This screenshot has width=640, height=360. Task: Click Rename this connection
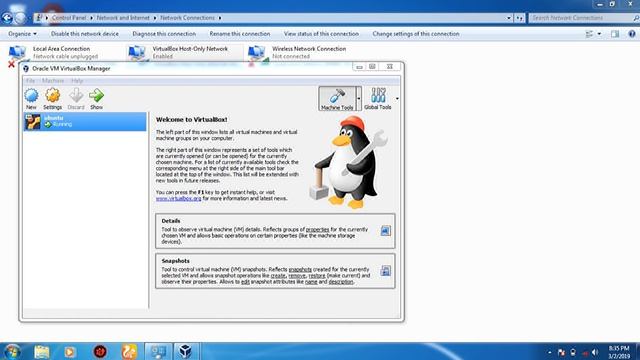click(x=240, y=34)
